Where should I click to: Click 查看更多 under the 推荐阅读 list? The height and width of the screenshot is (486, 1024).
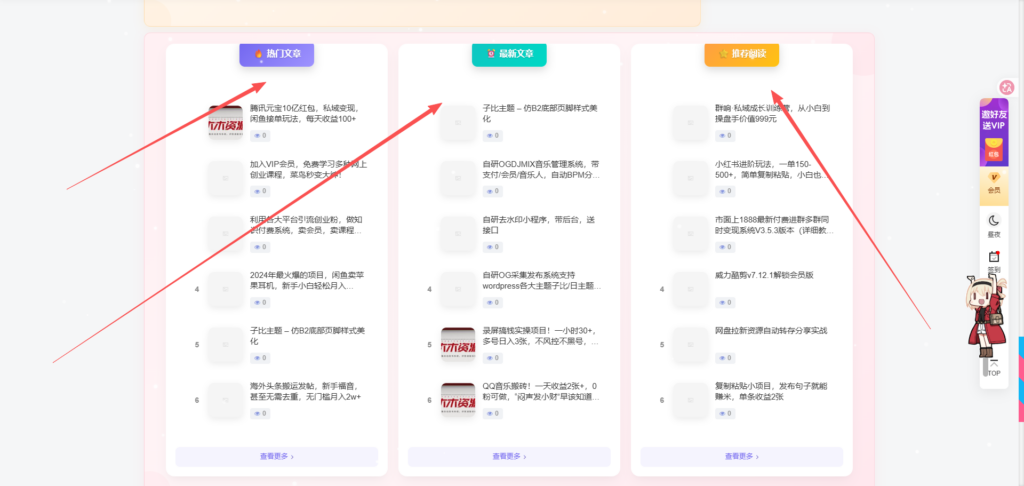[741, 457]
